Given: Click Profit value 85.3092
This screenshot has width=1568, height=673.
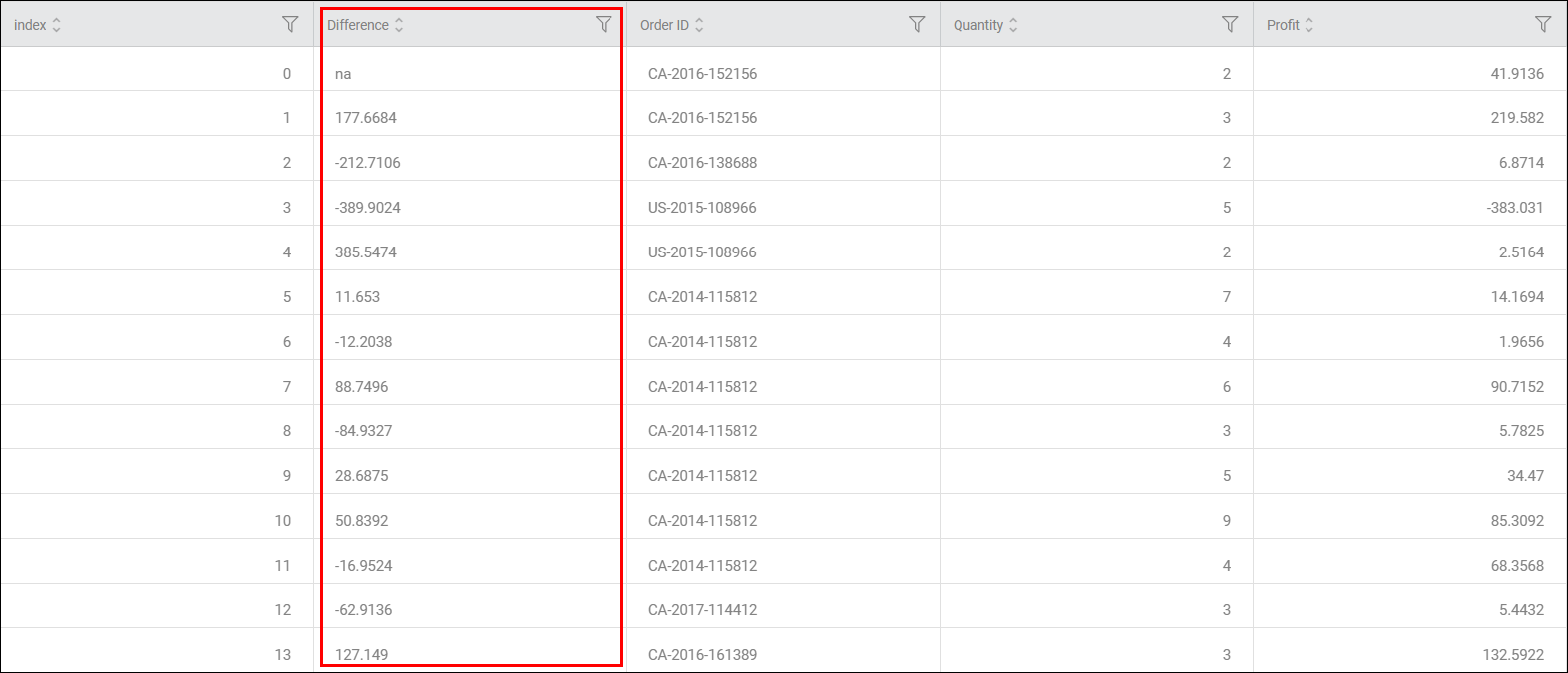Looking at the screenshot, I should [x=1517, y=521].
